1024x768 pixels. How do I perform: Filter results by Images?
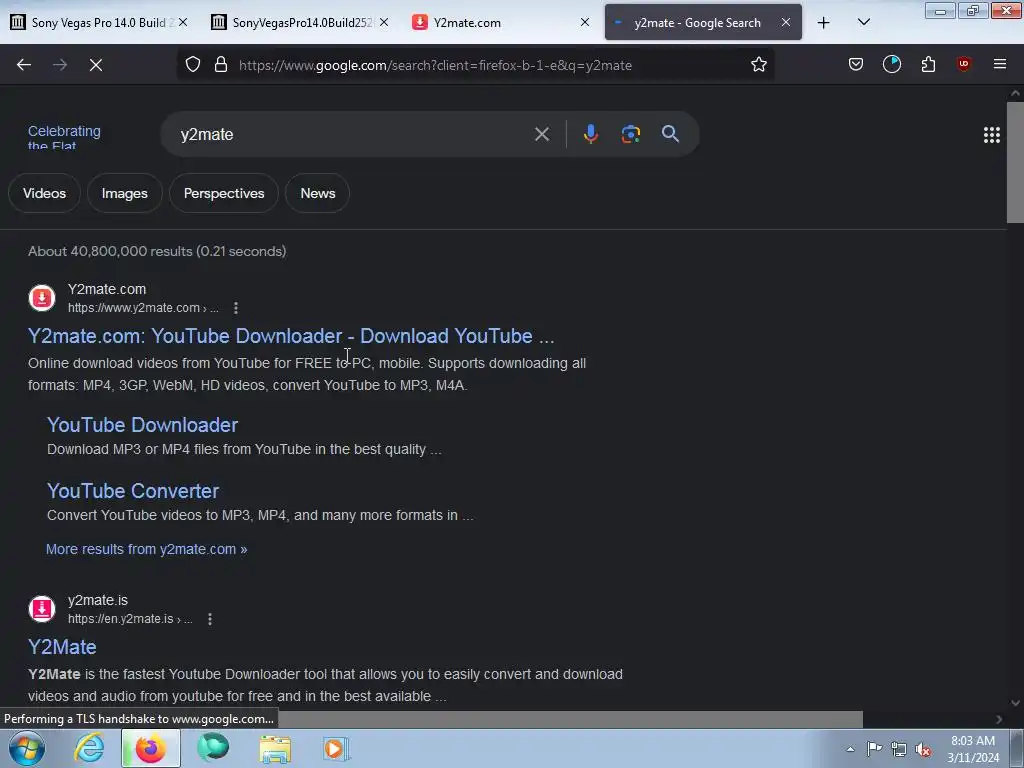click(x=125, y=193)
